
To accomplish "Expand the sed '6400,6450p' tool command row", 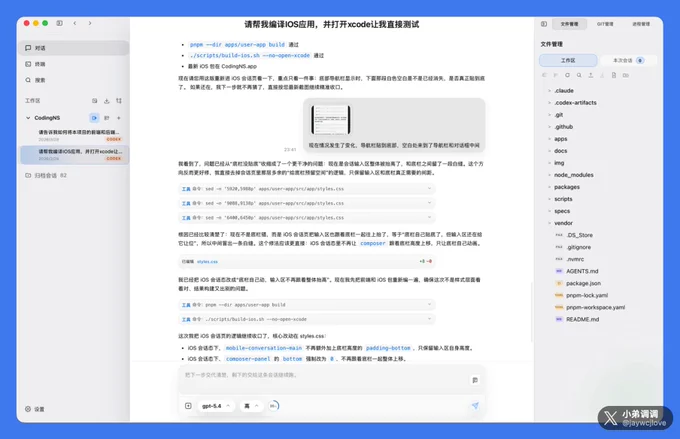I will 307,218.
